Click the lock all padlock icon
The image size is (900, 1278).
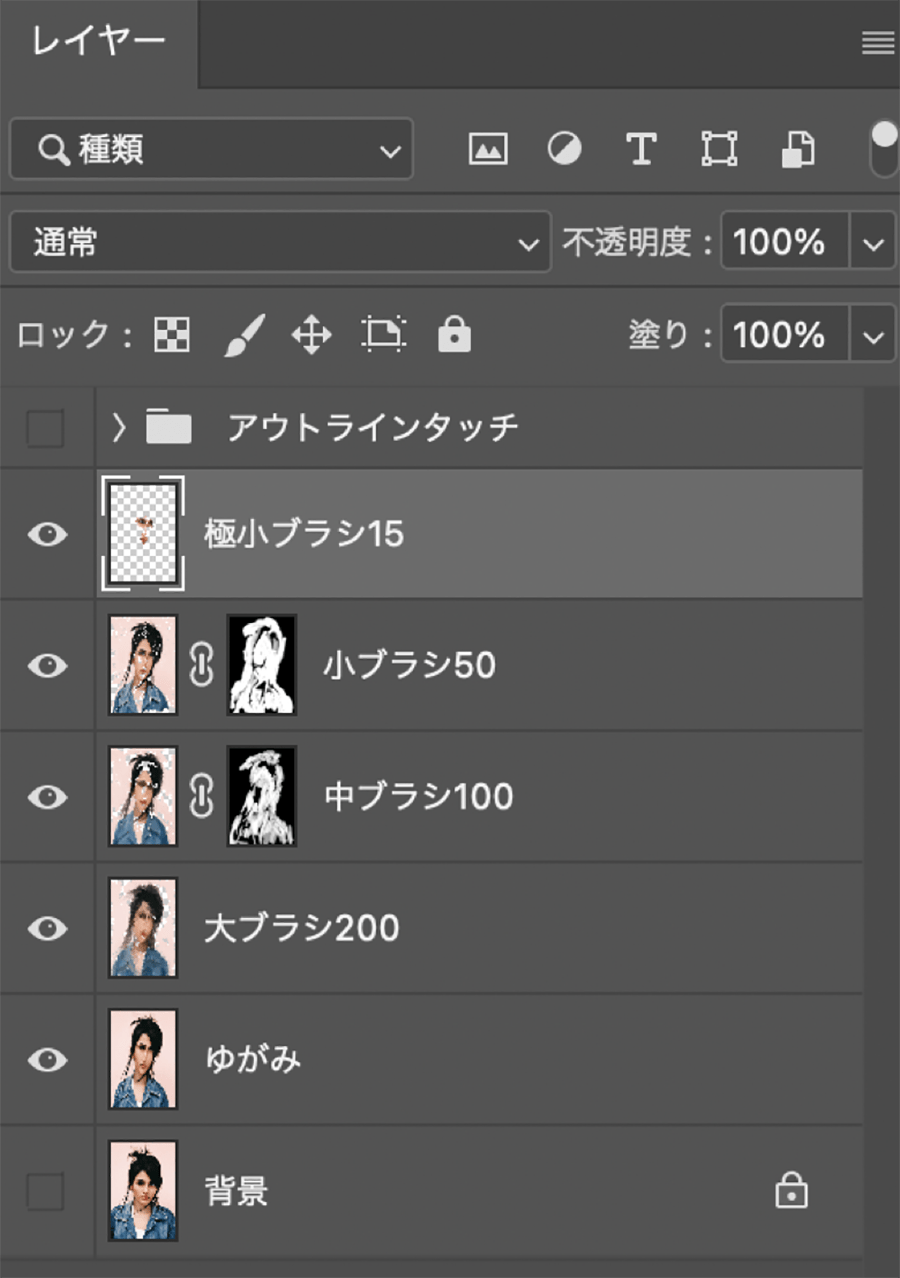click(454, 336)
